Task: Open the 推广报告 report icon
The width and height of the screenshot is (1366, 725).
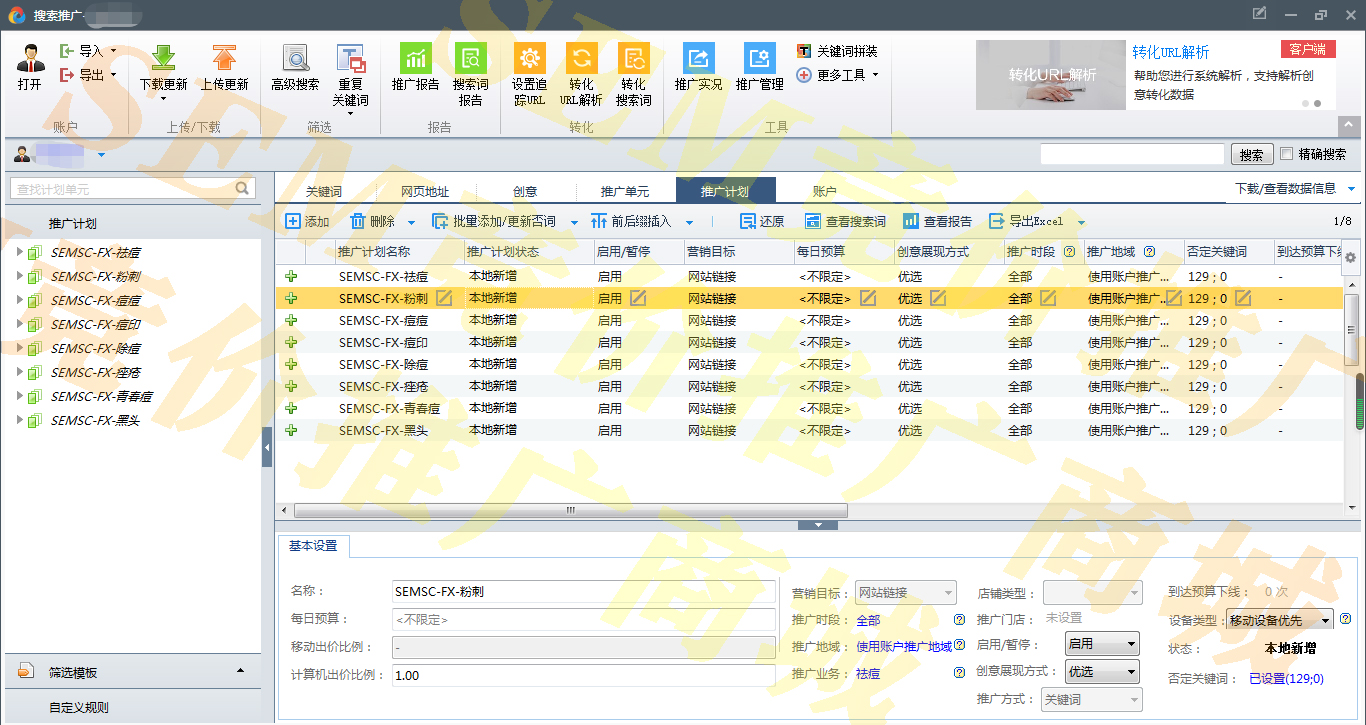Action: 415,59
